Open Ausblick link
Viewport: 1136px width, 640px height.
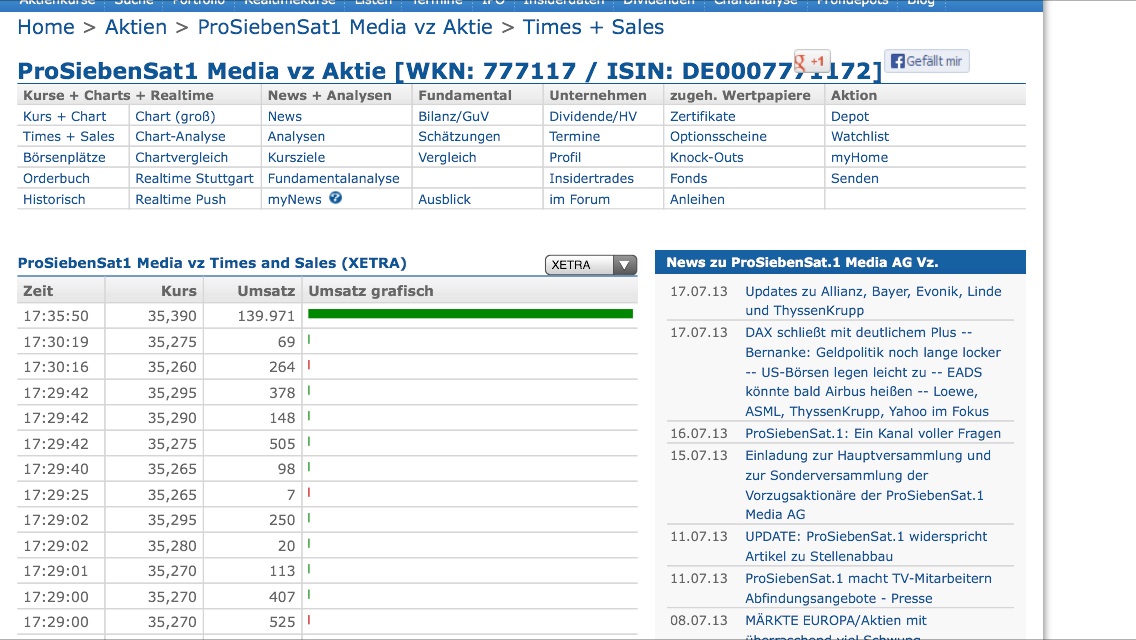[444, 199]
